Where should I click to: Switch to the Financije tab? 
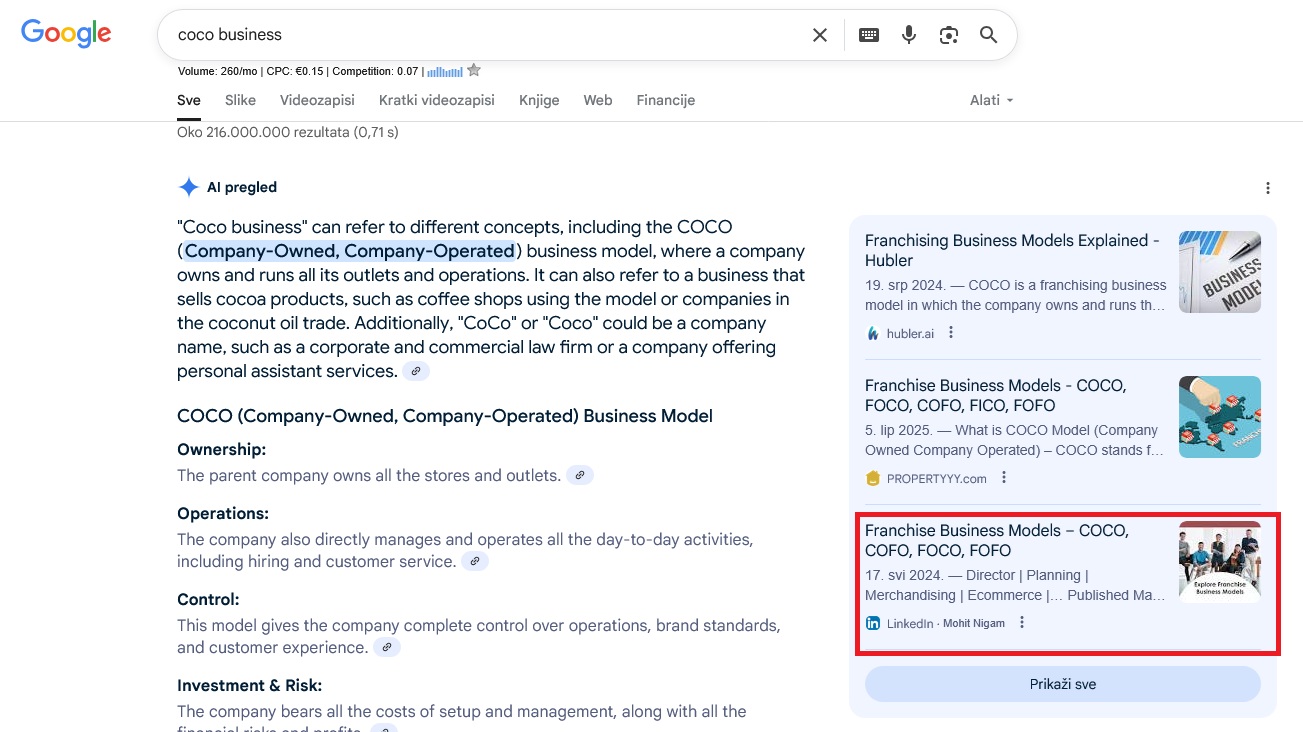pyautogui.click(x=665, y=100)
